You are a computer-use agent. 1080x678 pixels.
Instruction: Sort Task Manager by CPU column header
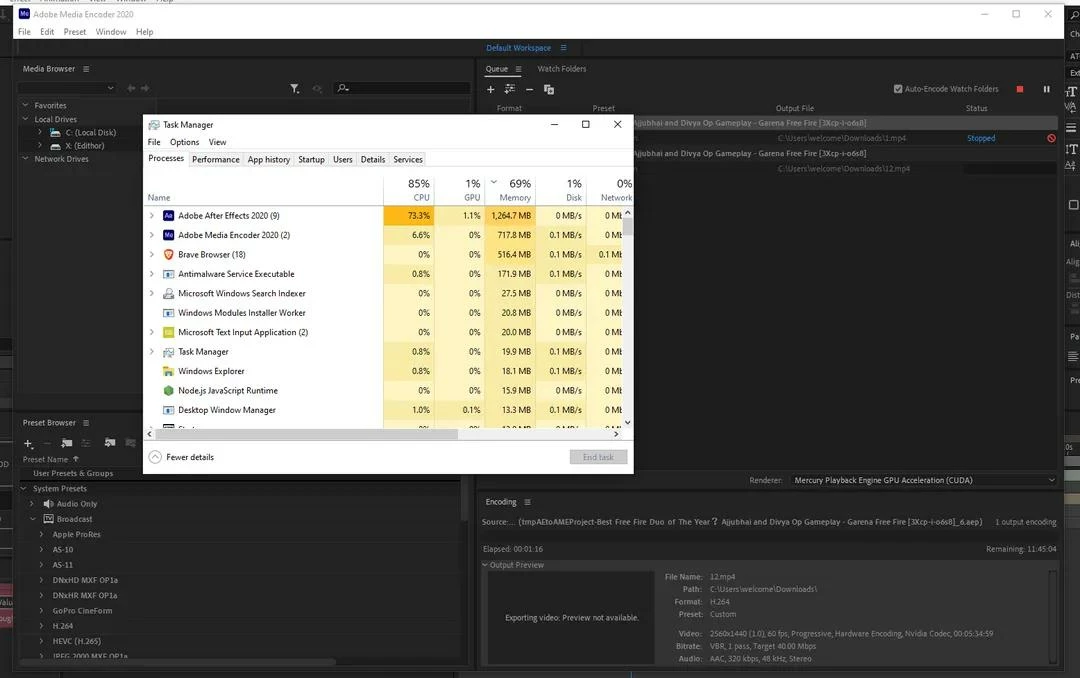click(x=409, y=189)
